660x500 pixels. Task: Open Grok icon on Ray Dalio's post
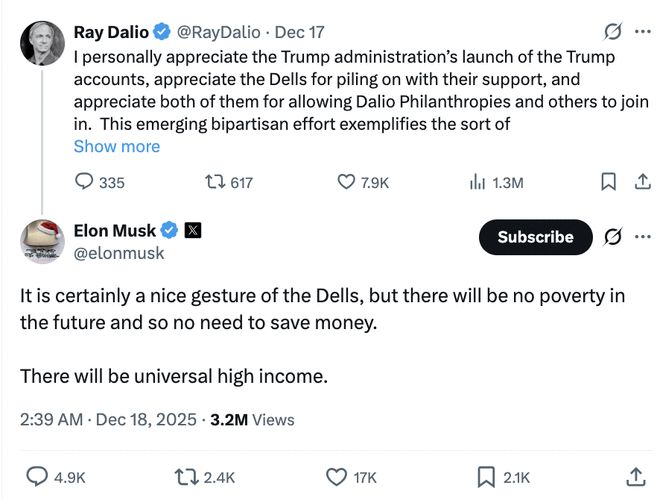point(614,32)
